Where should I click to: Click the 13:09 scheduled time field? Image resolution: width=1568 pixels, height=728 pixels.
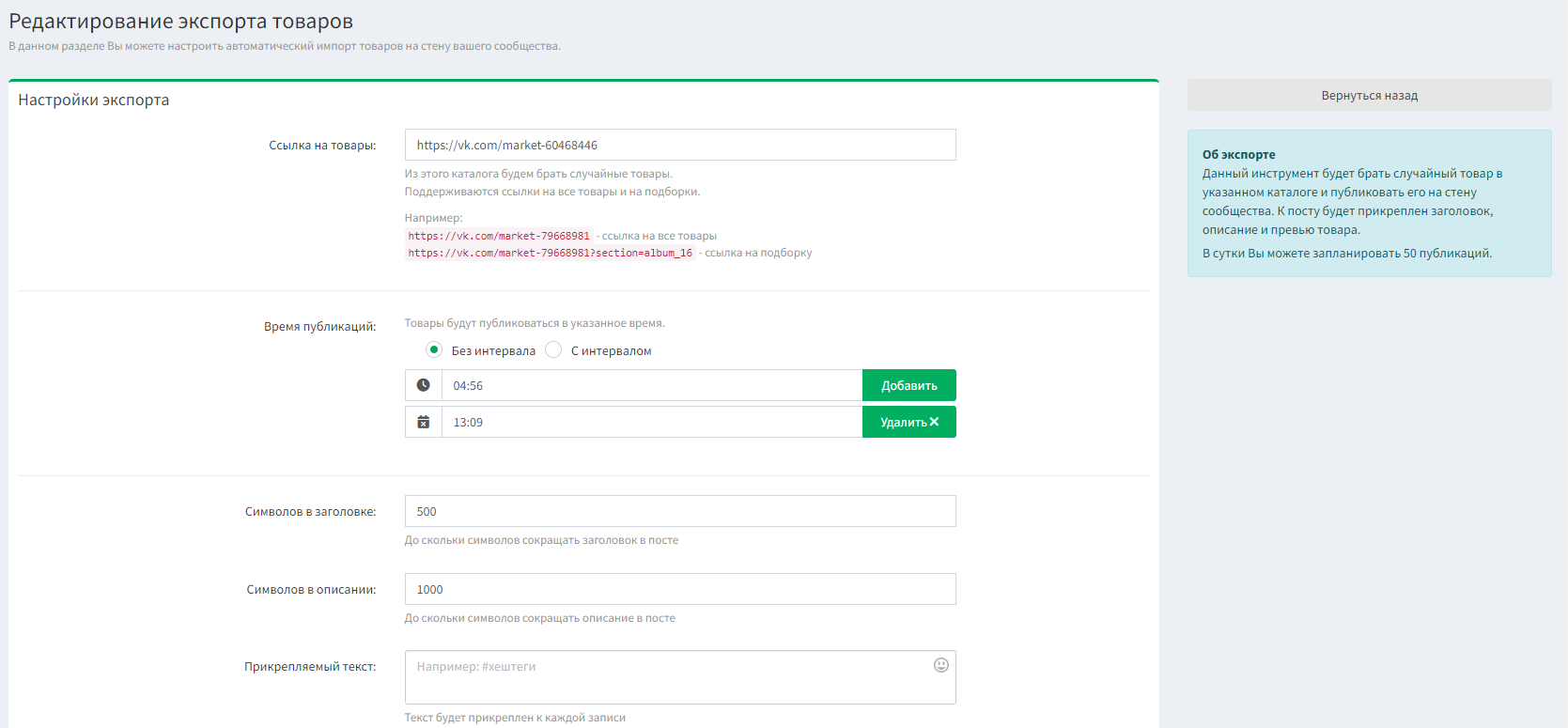point(651,423)
